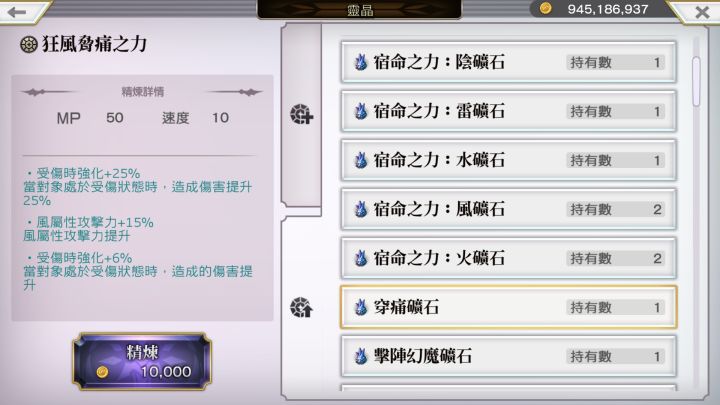The height and width of the screenshot is (405, 720).
Task: Click the ore list scrollbar thumb
Action: [696, 81]
